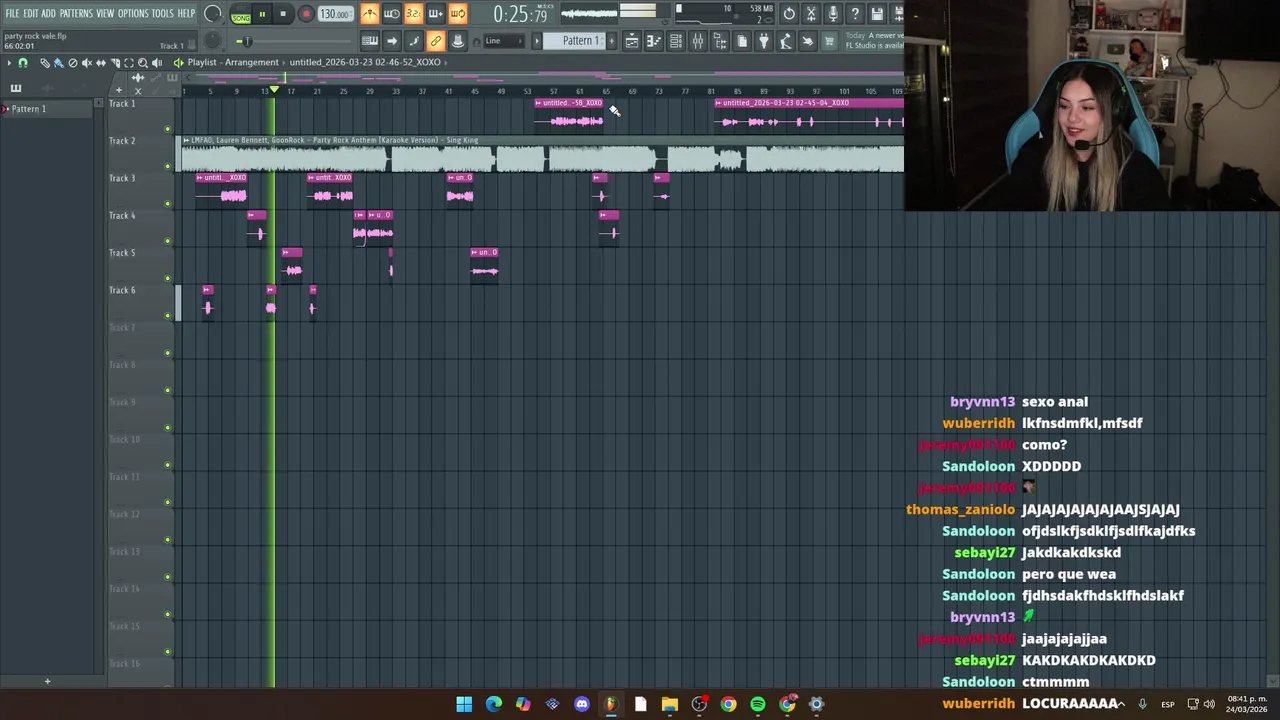Select the playlist Select tool
The height and width of the screenshot is (720, 1280).
(128, 63)
